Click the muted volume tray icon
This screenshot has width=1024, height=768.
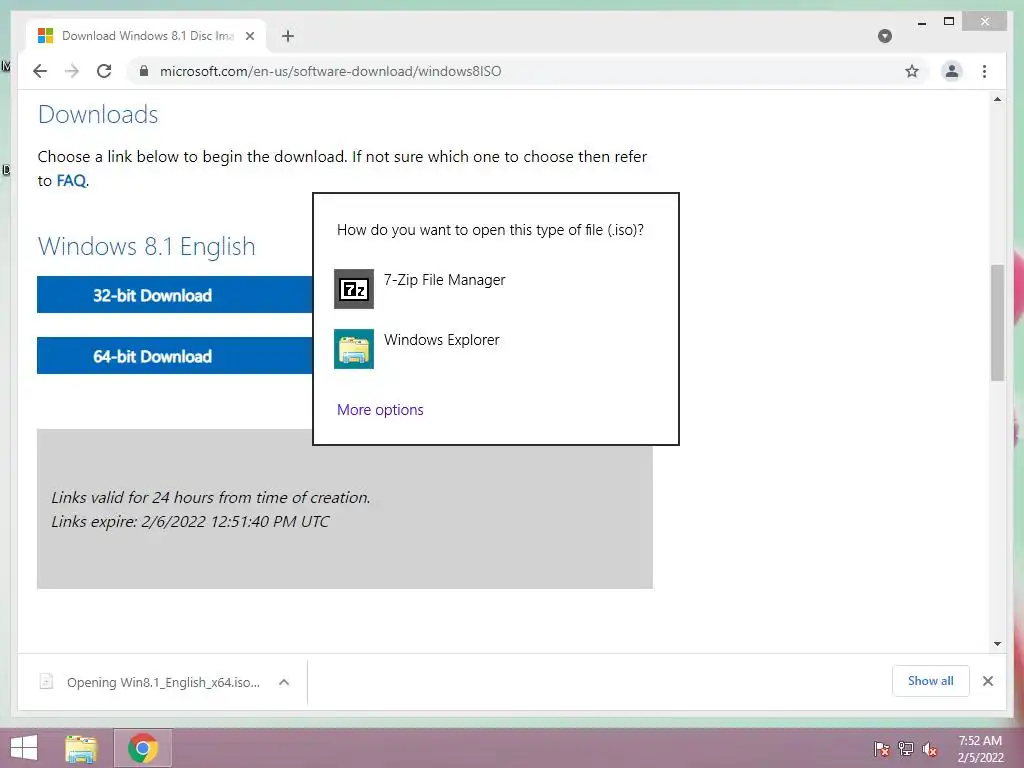pos(930,749)
